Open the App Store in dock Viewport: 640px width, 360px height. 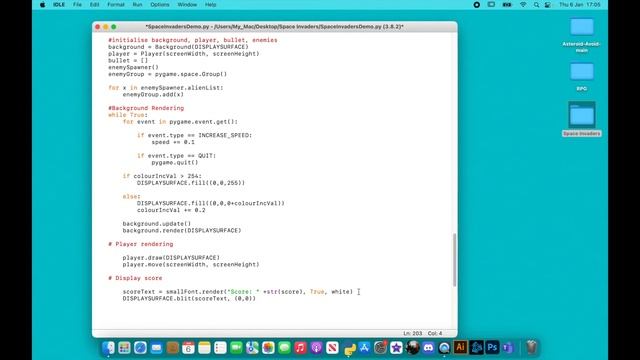tap(364, 348)
